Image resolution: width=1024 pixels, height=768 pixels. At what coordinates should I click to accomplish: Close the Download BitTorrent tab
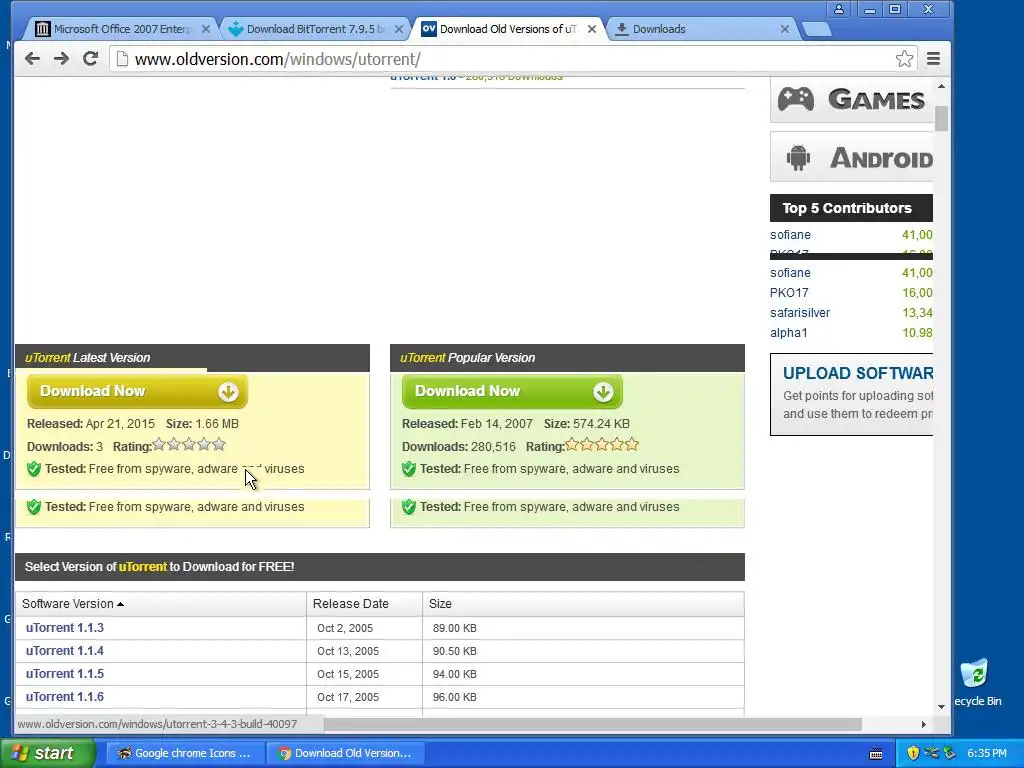398,29
